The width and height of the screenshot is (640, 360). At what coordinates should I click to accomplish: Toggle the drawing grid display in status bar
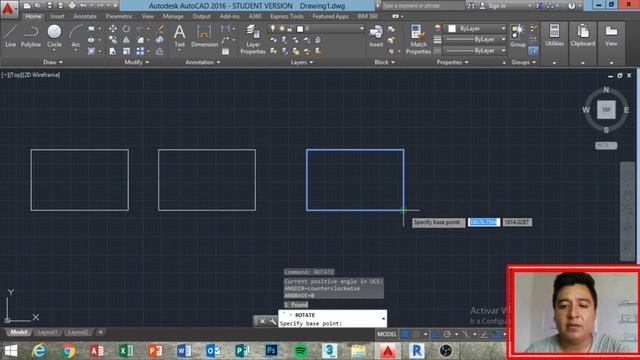tap(405, 334)
